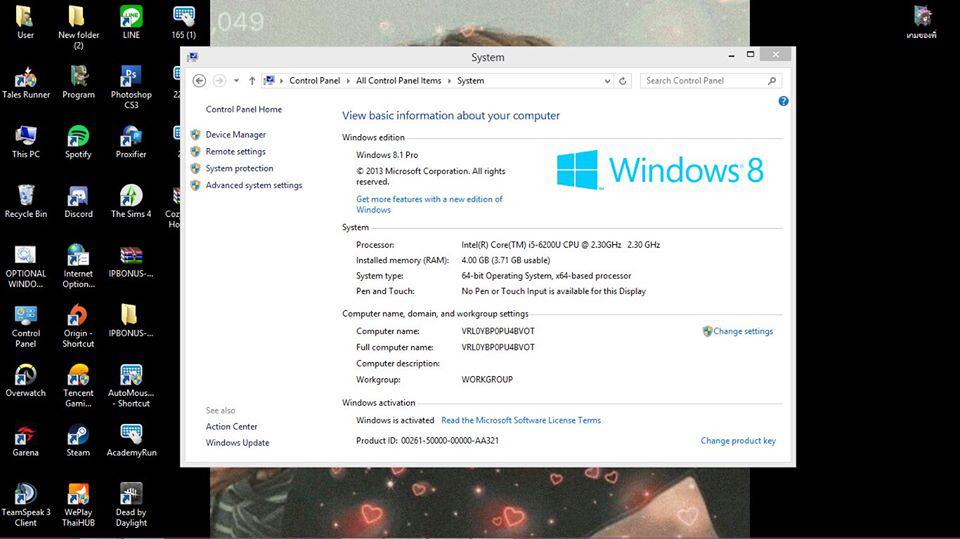Select Control Panel breadcrumb
The height and width of the screenshot is (539, 960).
314,81
